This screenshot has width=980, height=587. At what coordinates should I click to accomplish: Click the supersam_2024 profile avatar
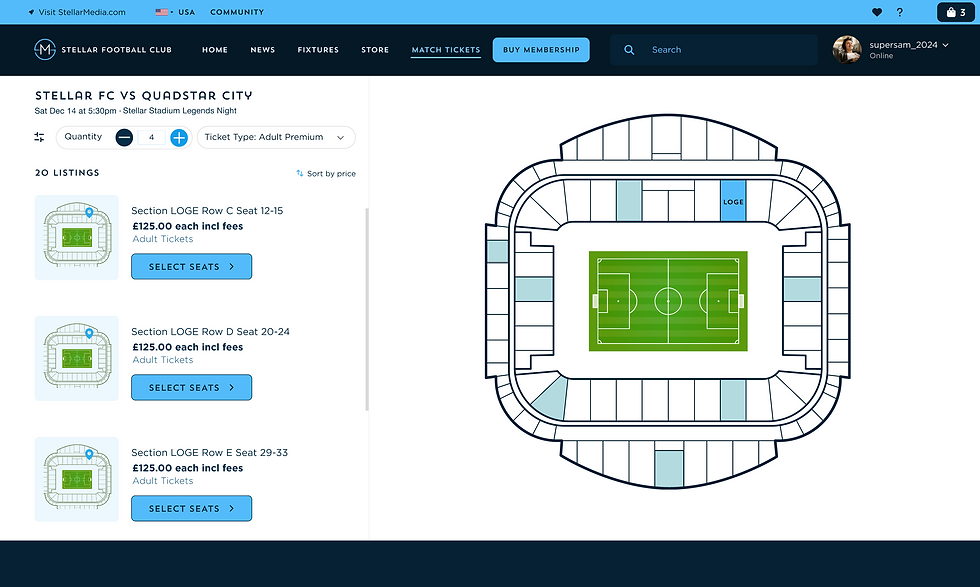[x=846, y=49]
